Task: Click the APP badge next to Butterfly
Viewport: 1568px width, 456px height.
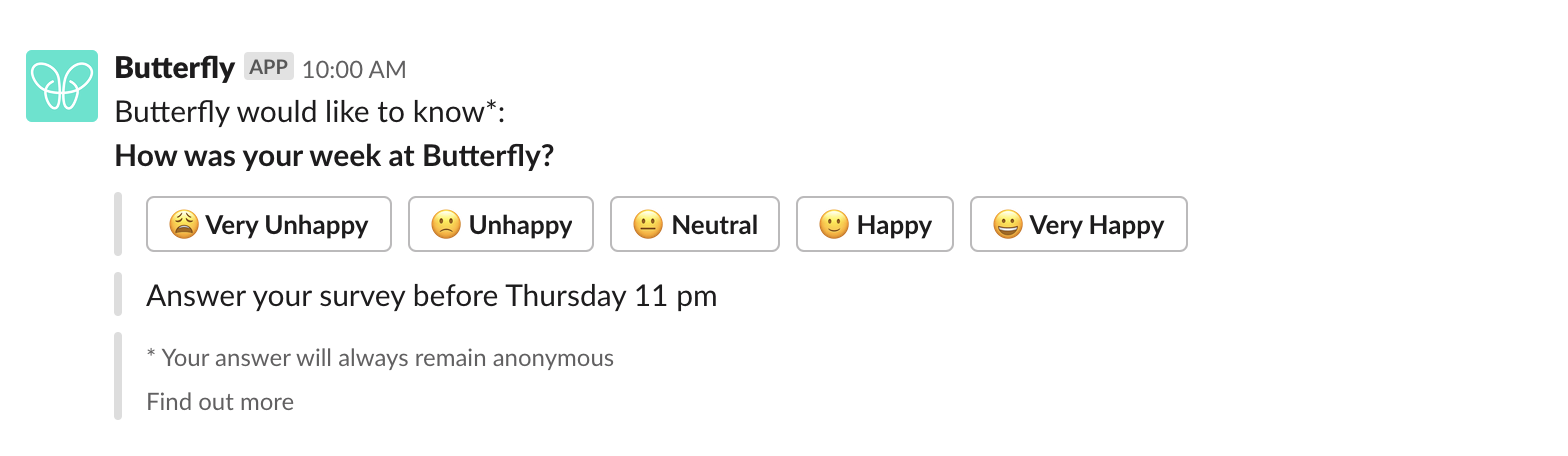Action: tap(269, 68)
